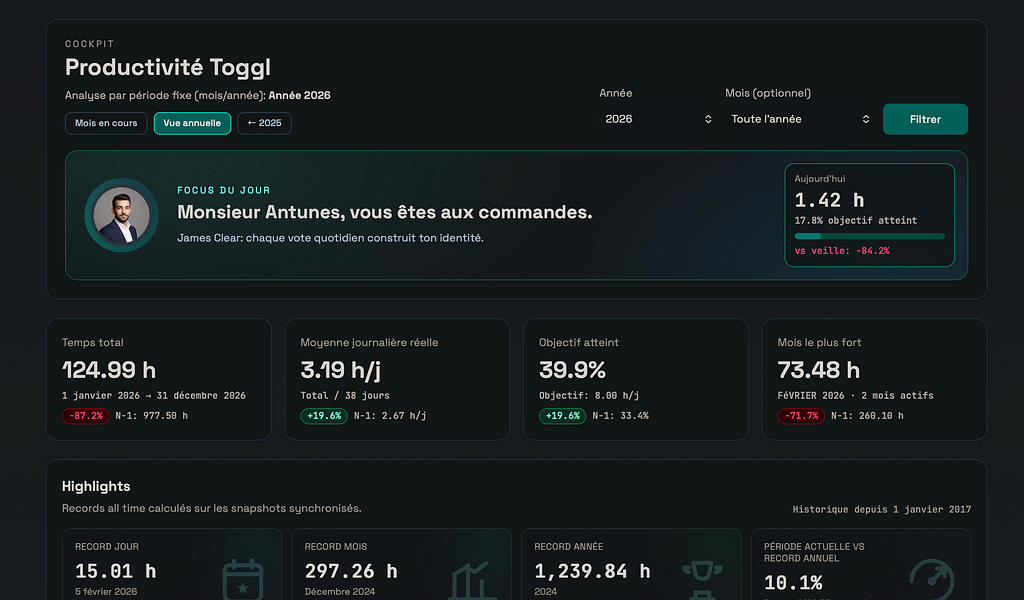Click Historique depuis 1 janvier 2017 text
1024x600 pixels.
[x=882, y=509]
